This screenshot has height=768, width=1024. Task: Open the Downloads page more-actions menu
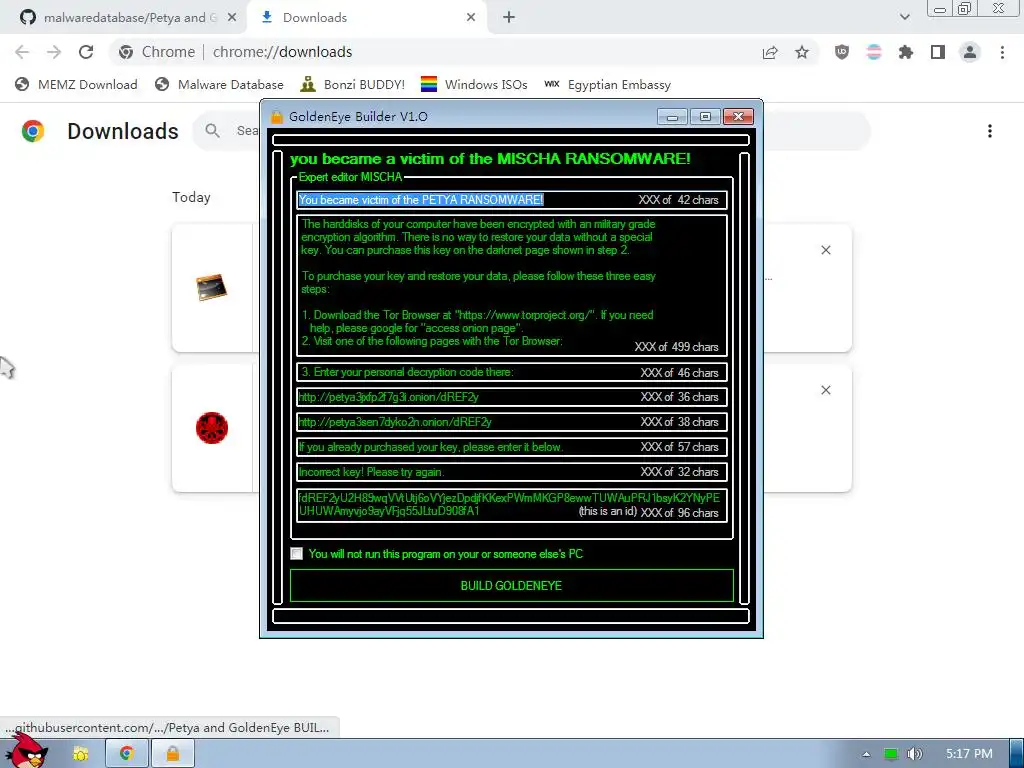[990, 131]
